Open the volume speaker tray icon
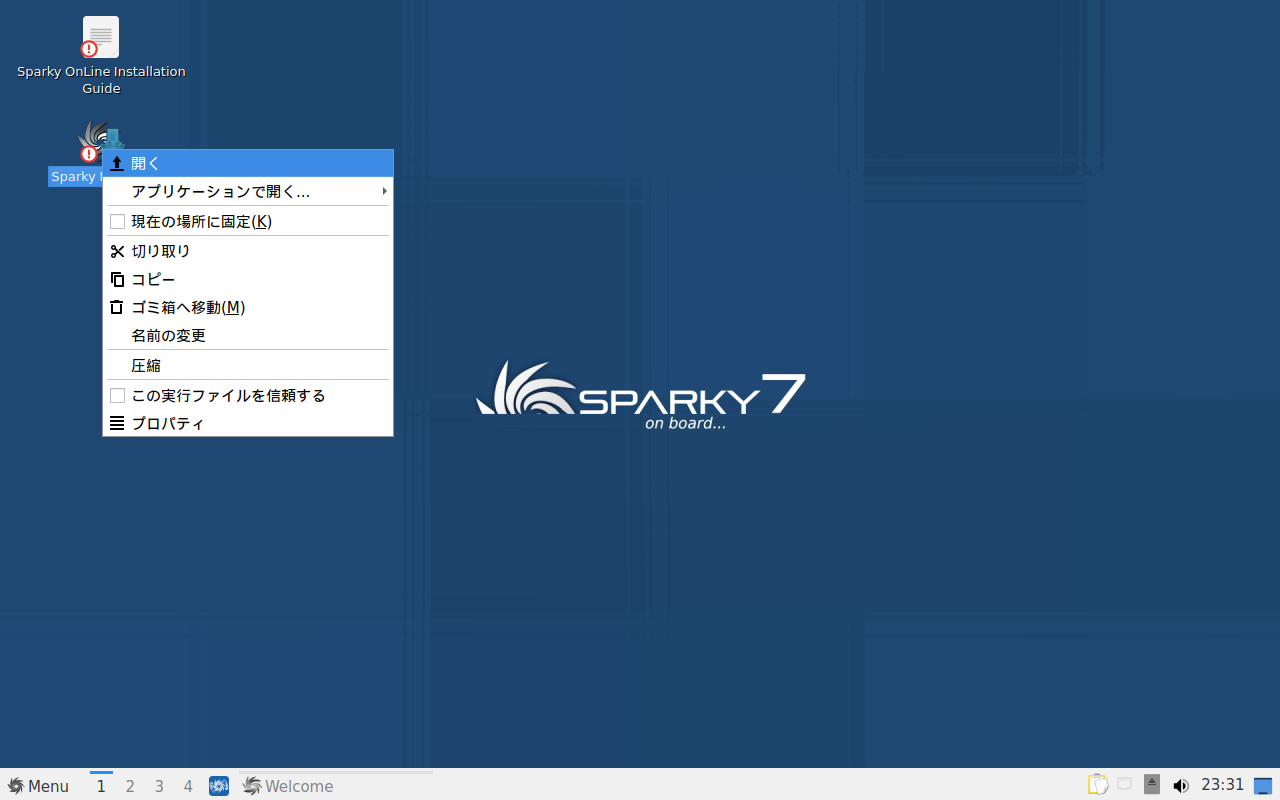This screenshot has width=1280, height=800. [1180, 786]
